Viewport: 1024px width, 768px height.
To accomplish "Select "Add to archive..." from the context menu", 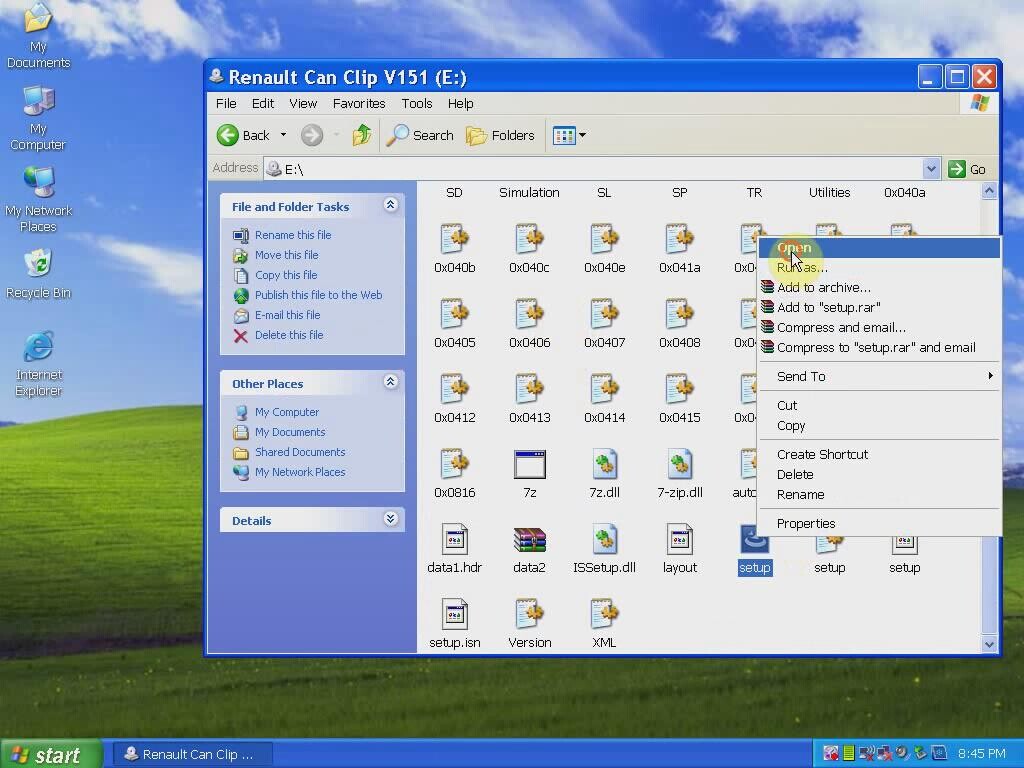I will click(824, 287).
